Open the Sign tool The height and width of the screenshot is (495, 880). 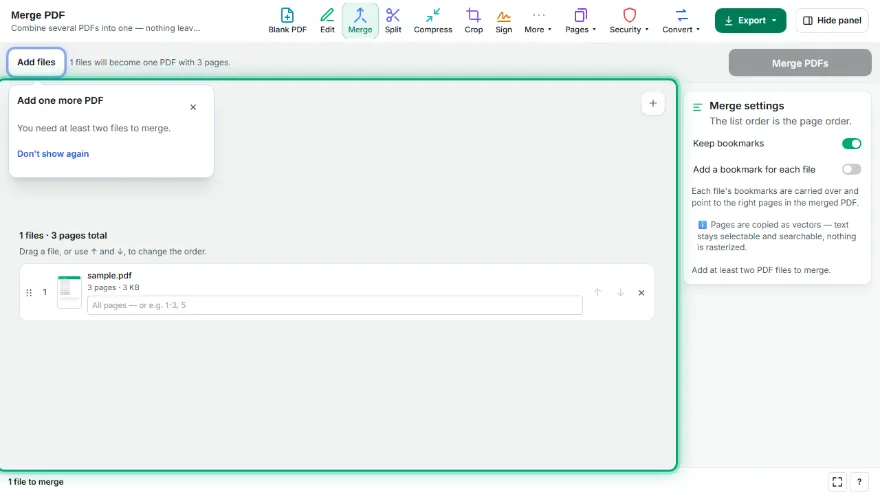503,21
